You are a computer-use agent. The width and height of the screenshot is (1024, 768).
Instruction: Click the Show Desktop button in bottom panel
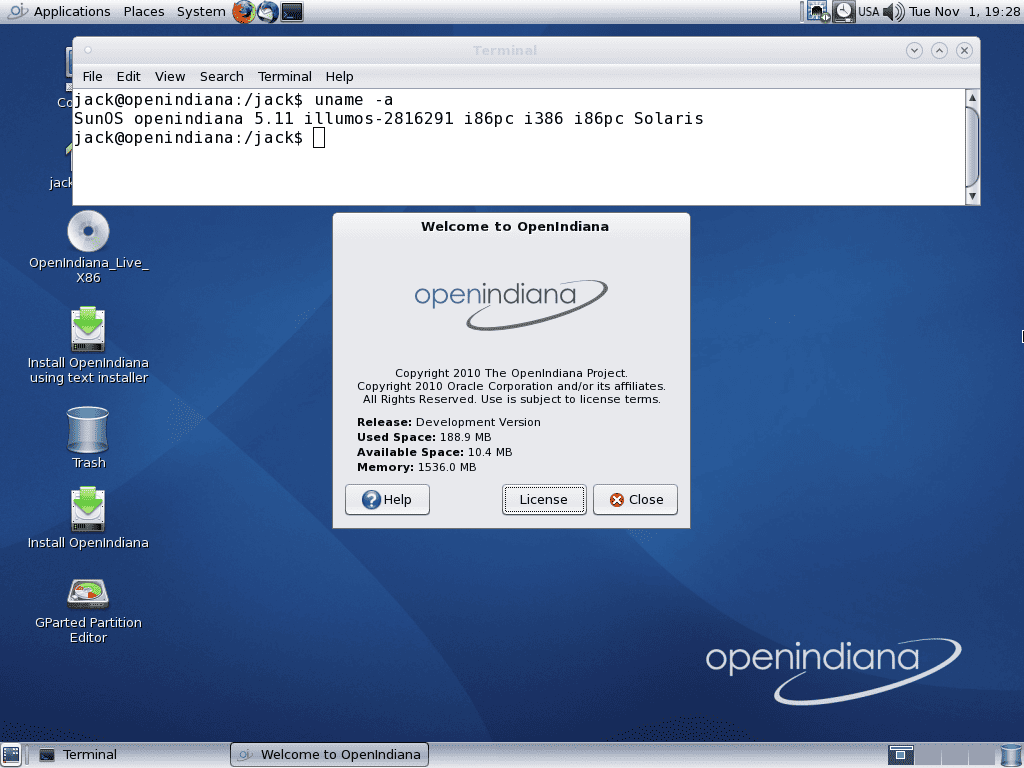(x=11, y=754)
